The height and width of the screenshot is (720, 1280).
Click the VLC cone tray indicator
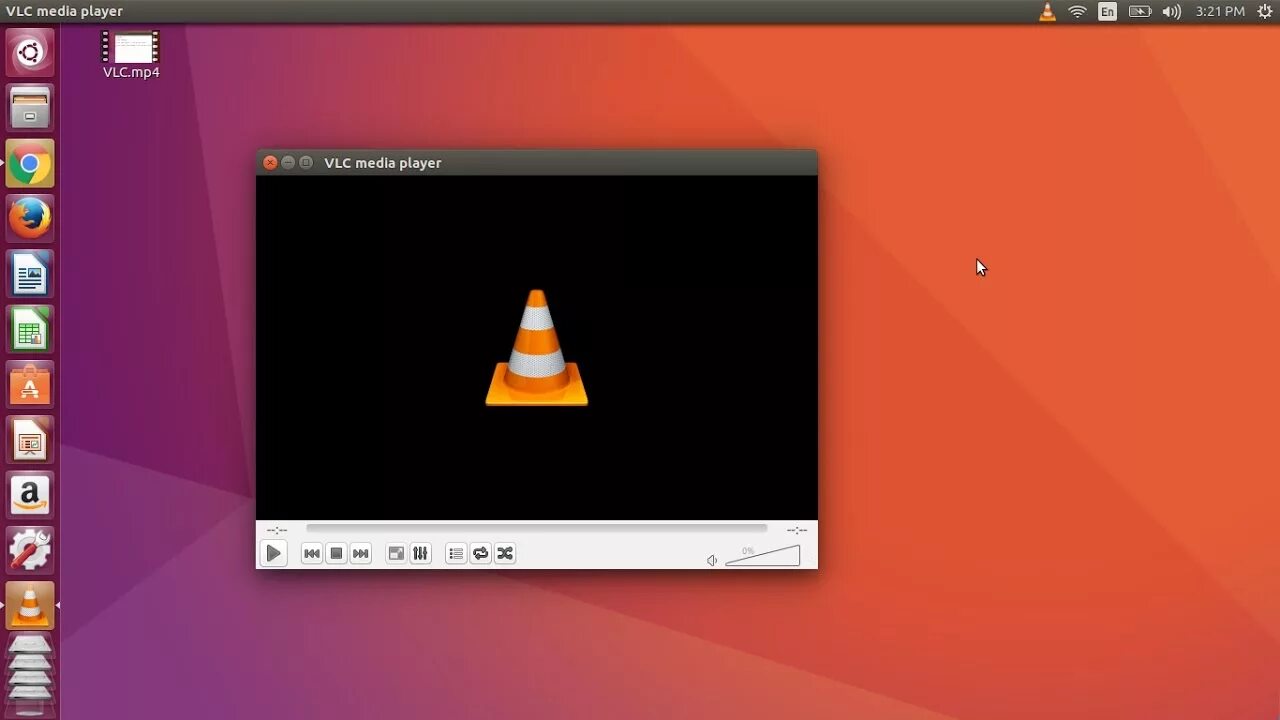coord(1047,12)
